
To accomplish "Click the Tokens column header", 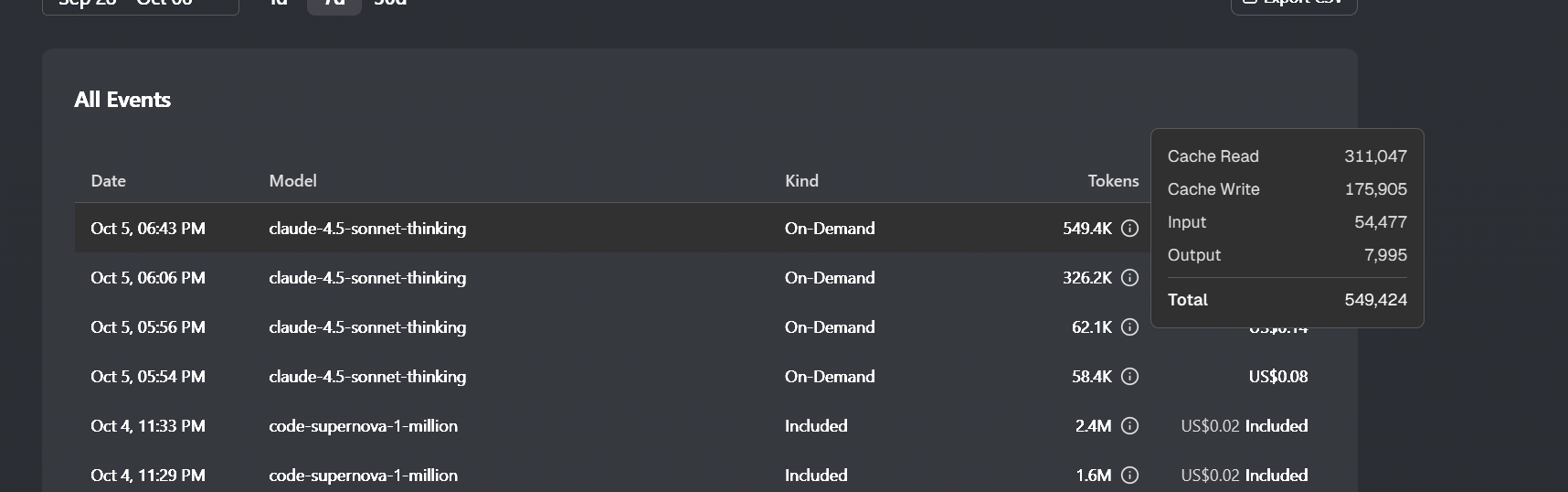I will pyautogui.click(x=1112, y=181).
